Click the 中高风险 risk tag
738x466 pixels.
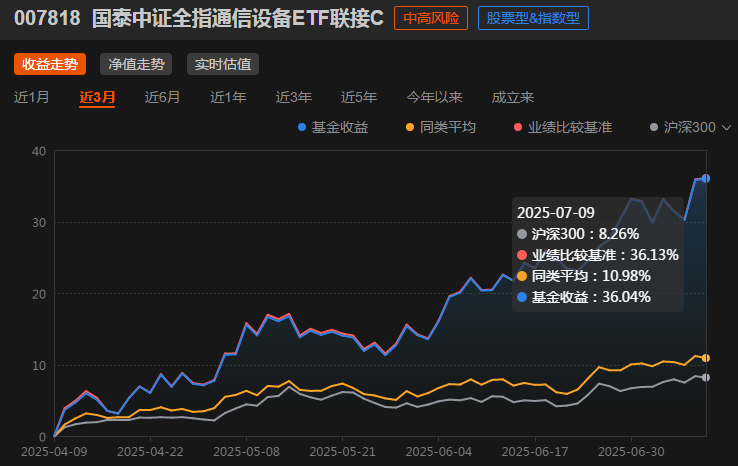(x=431, y=18)
